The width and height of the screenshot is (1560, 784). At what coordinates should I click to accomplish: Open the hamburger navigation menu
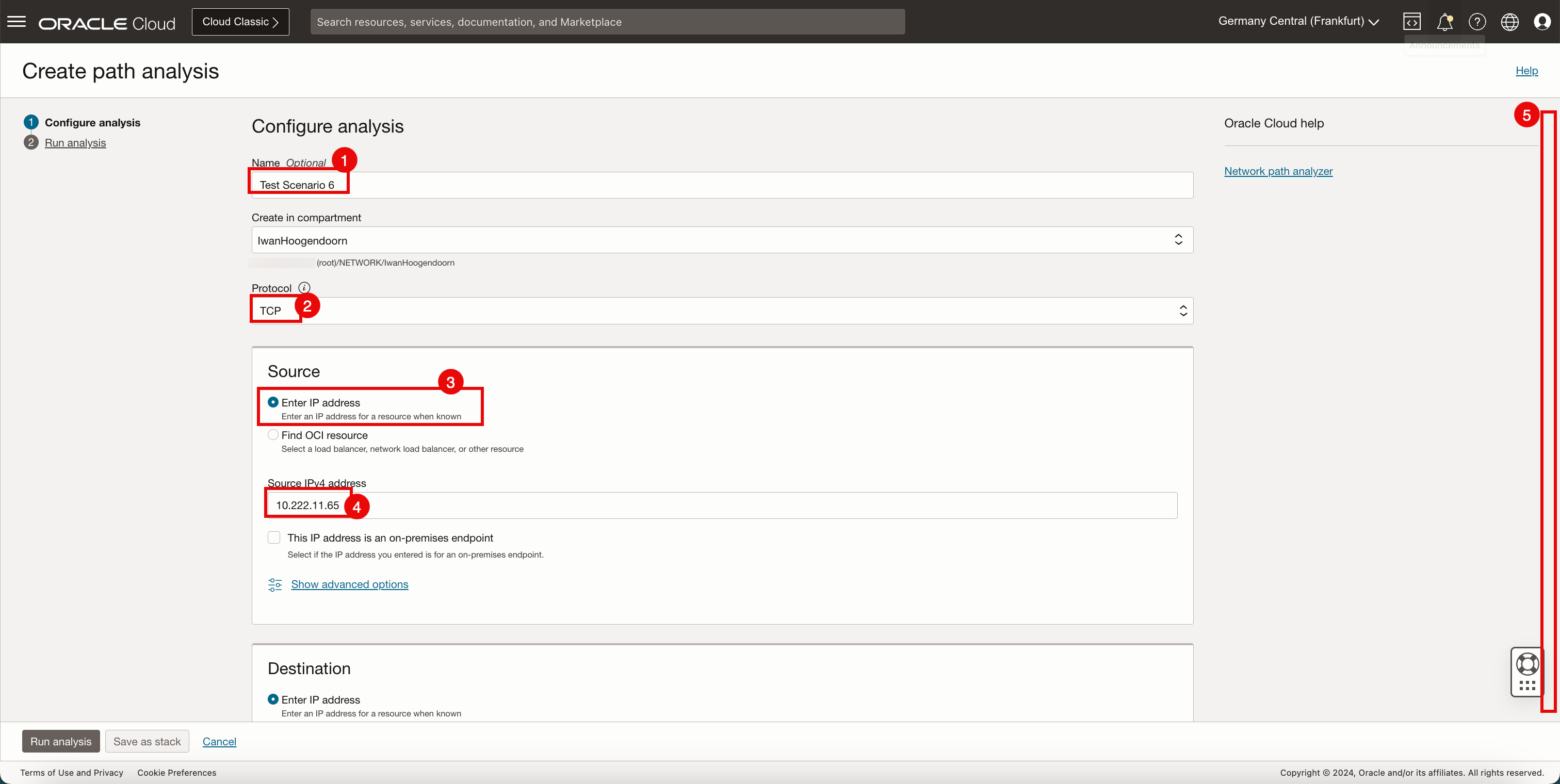17,22
